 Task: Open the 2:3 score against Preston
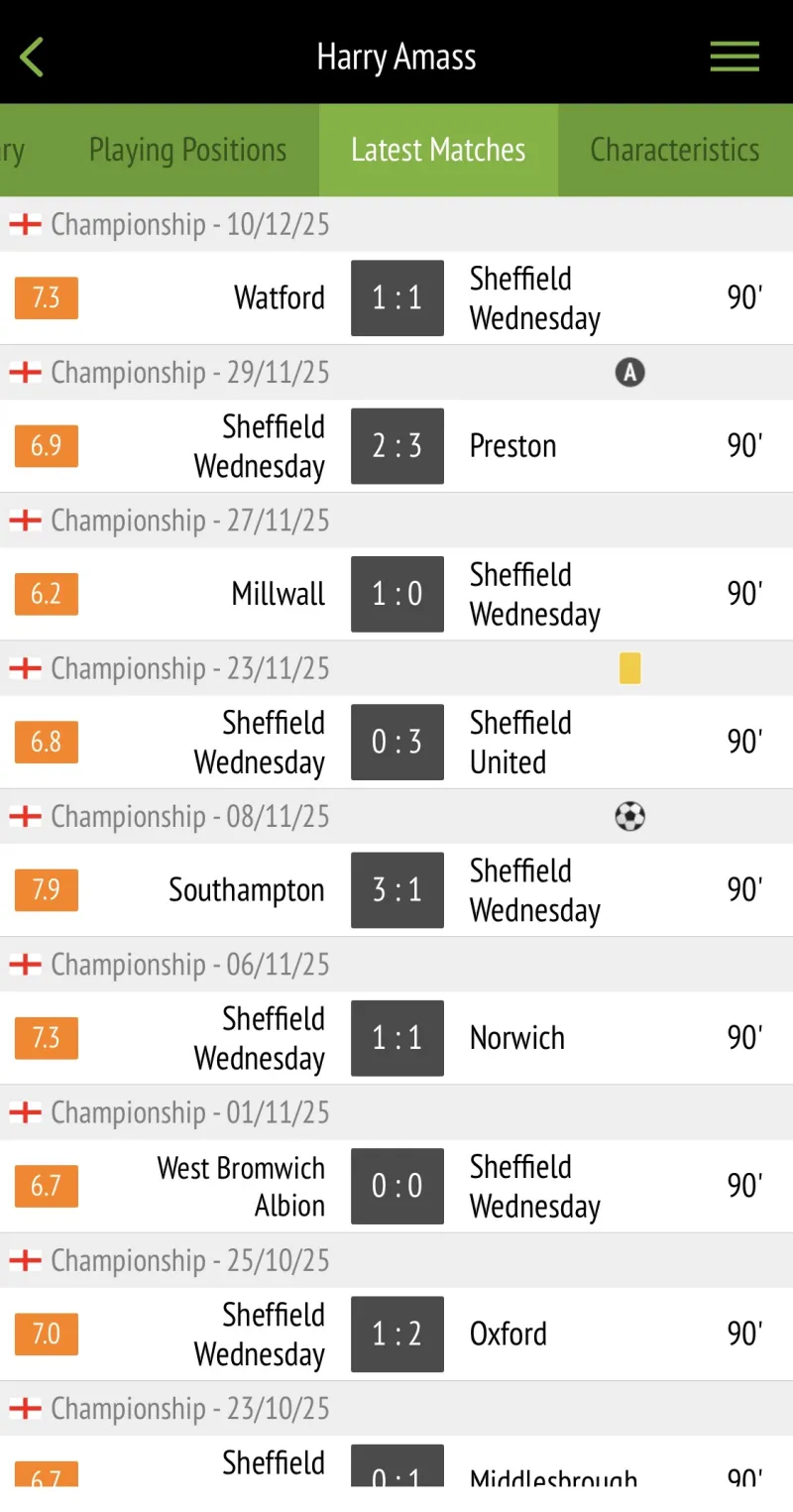[x=396, y=446]
